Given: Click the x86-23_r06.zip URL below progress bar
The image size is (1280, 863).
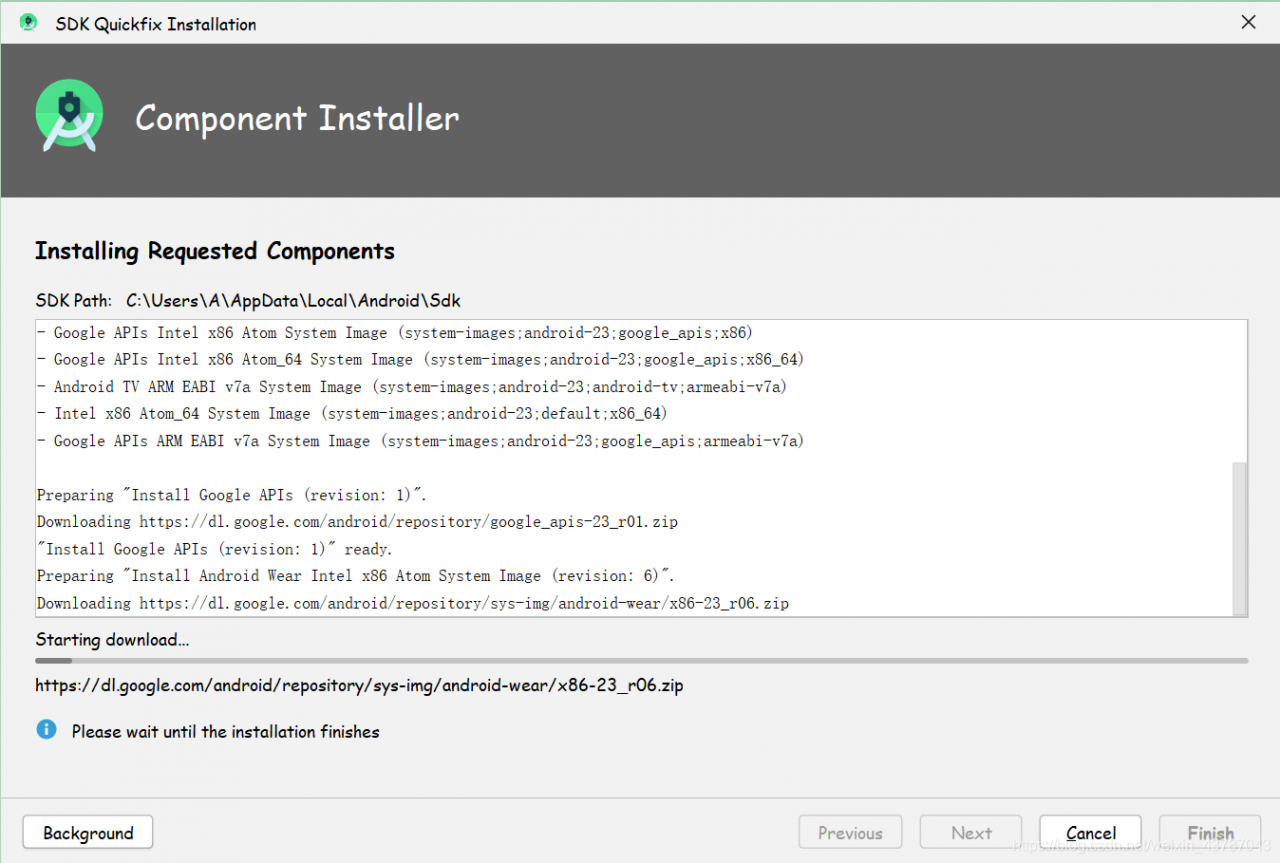Looking at the screenshot, I should pos(359,686).
